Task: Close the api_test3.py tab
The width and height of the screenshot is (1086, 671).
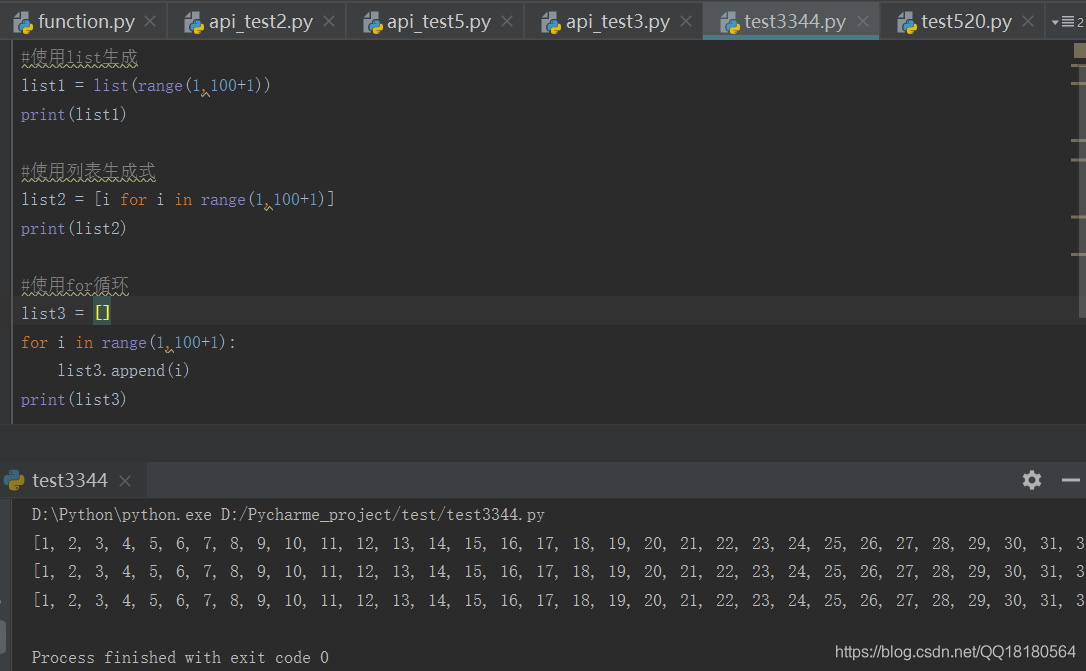Action: [x=686, y=22]
